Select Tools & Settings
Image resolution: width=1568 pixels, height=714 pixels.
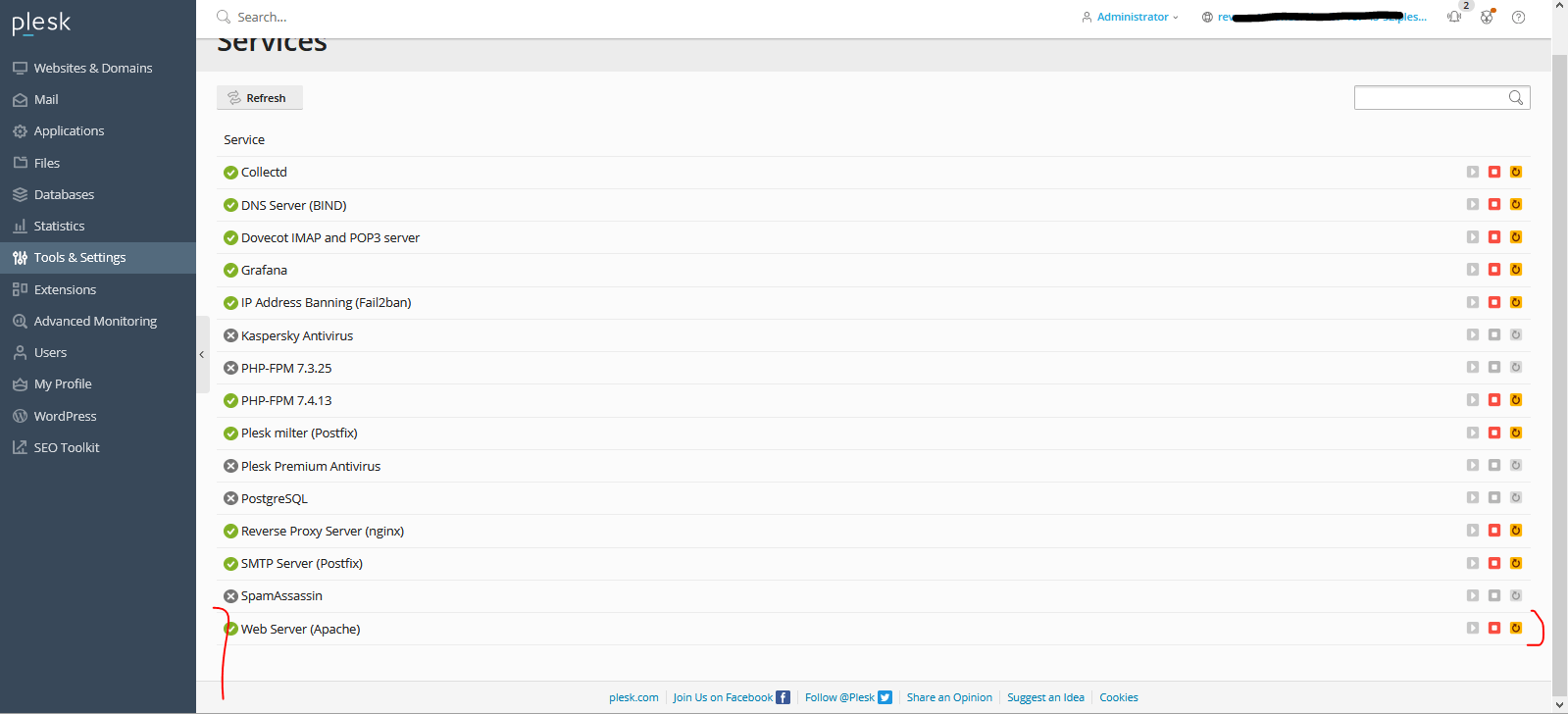pyautogui.click(x=98, y=257)
